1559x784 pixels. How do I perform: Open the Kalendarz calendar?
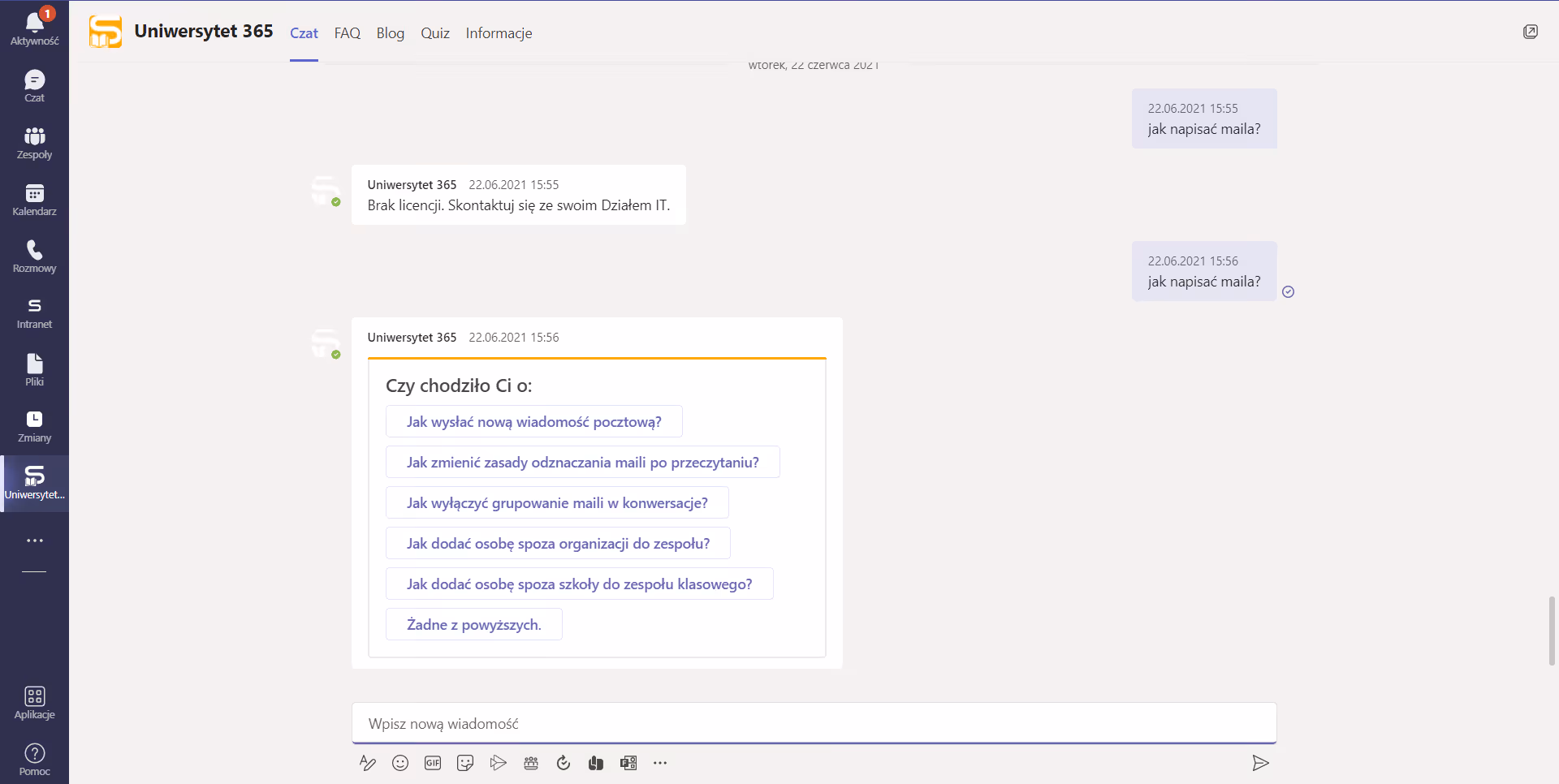(x=34, y=199)
